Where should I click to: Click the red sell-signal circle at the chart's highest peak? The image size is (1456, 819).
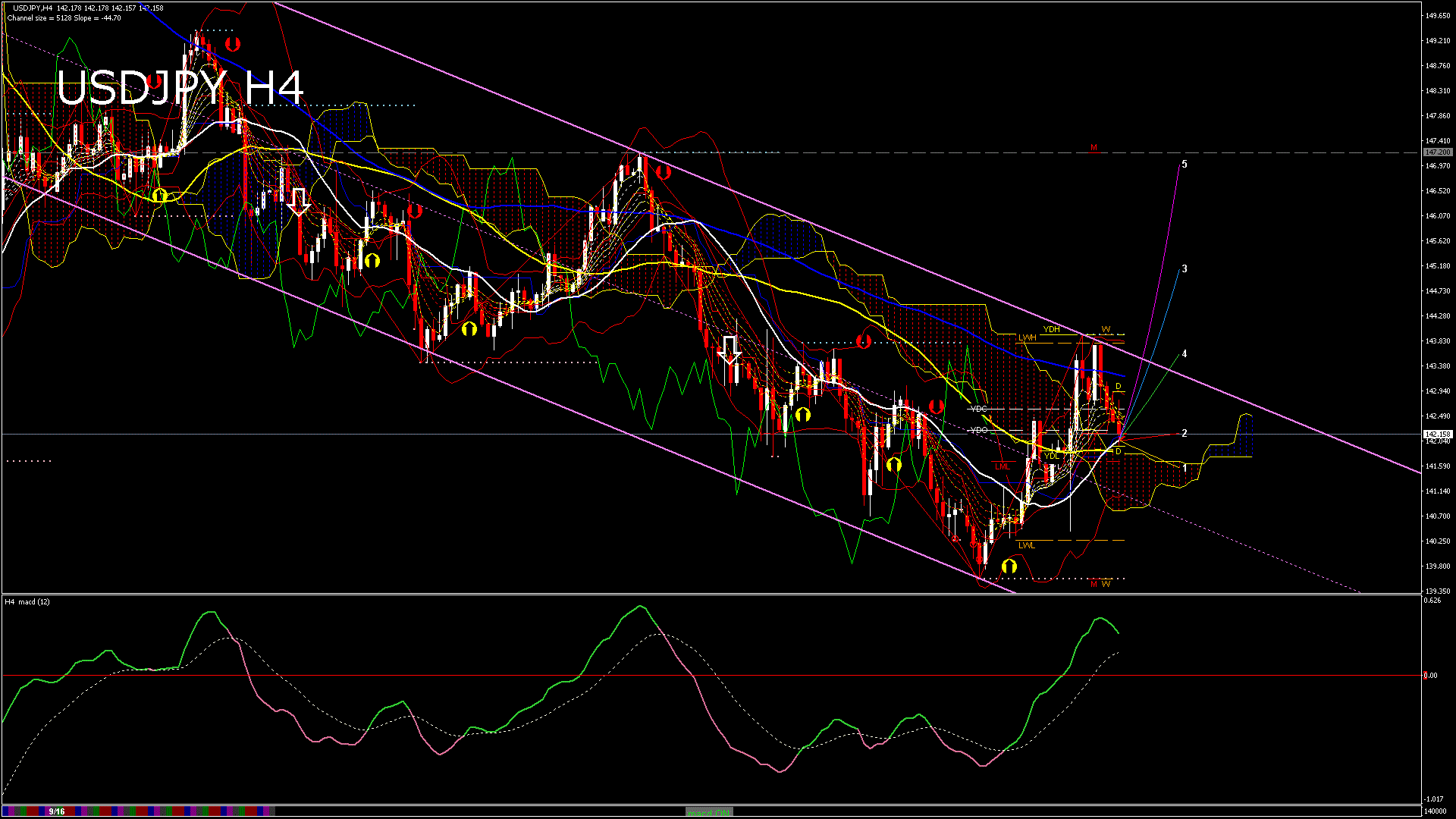coord(232,44)
